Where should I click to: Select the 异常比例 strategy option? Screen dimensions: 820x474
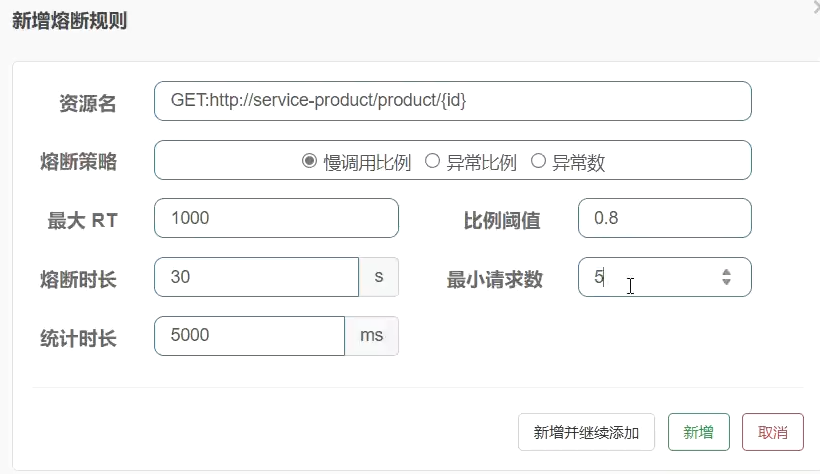432,161
